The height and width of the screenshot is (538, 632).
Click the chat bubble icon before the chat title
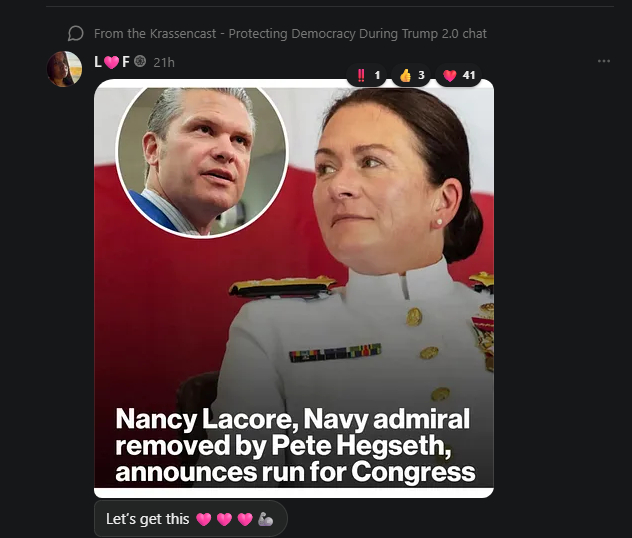pos(75,33)
